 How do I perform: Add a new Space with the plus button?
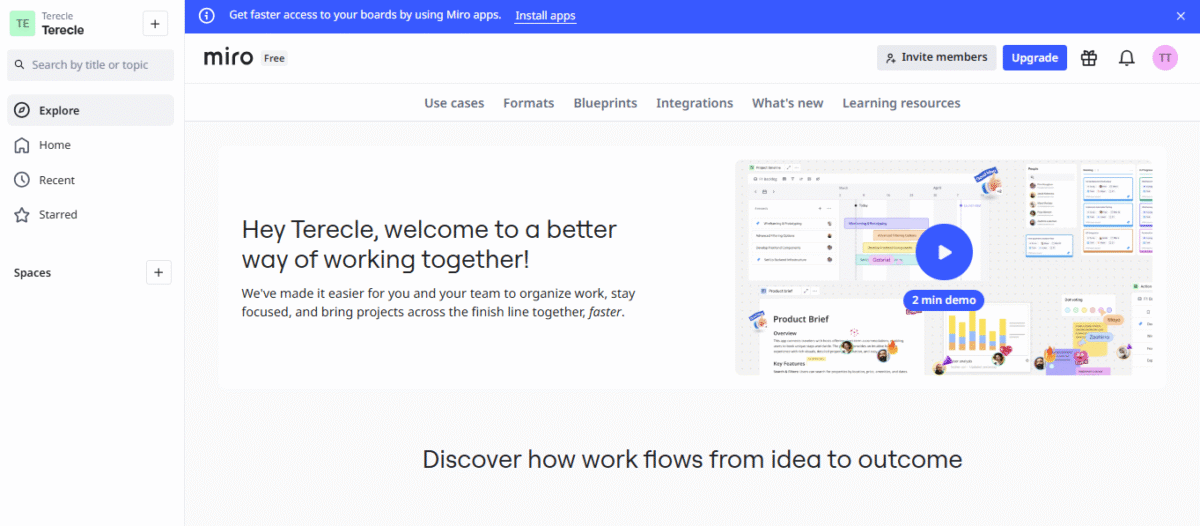click(159, 272)
